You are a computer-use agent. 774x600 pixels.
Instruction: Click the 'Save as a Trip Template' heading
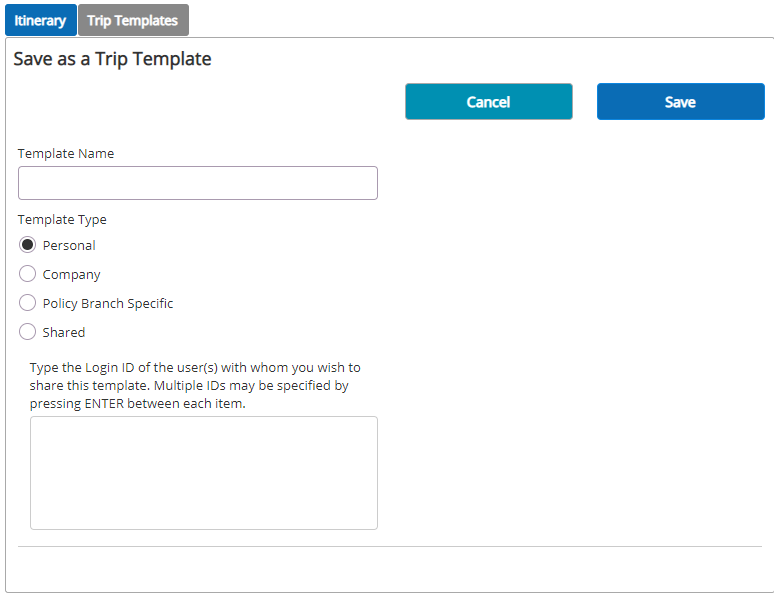[x=113, y=59]
